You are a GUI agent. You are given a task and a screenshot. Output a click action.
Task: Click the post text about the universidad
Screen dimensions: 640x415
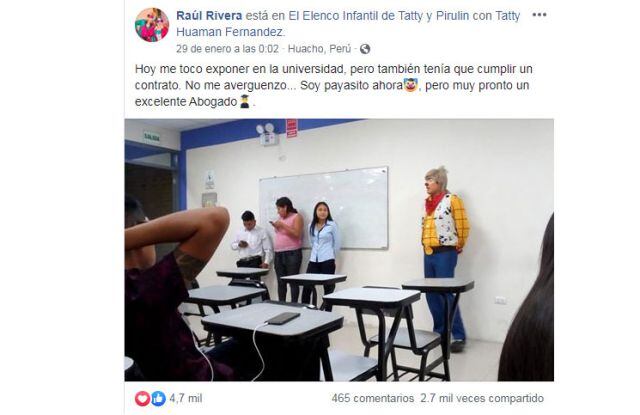pos(334,85)
